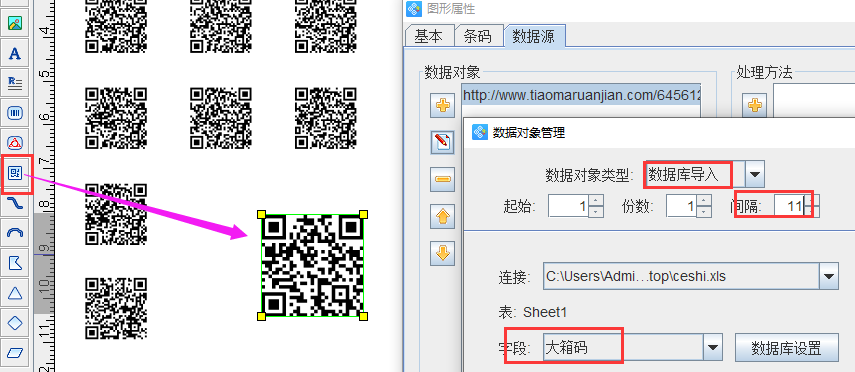
Task: Click the selected large QR code on canvas
Action: [x=312, y=266]
